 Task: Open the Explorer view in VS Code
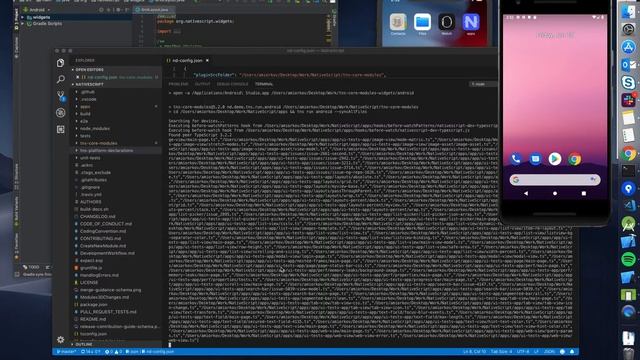click(60, 63)
